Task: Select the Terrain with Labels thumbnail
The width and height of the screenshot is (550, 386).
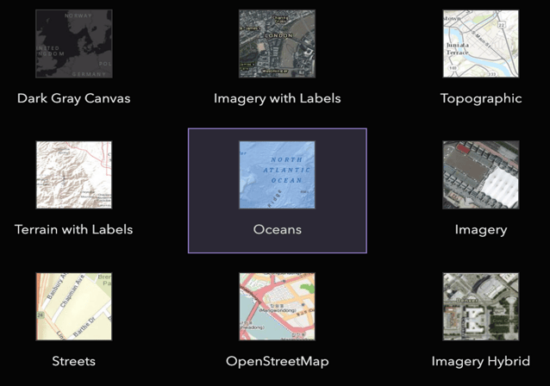Action: click(x=74, y=175)
